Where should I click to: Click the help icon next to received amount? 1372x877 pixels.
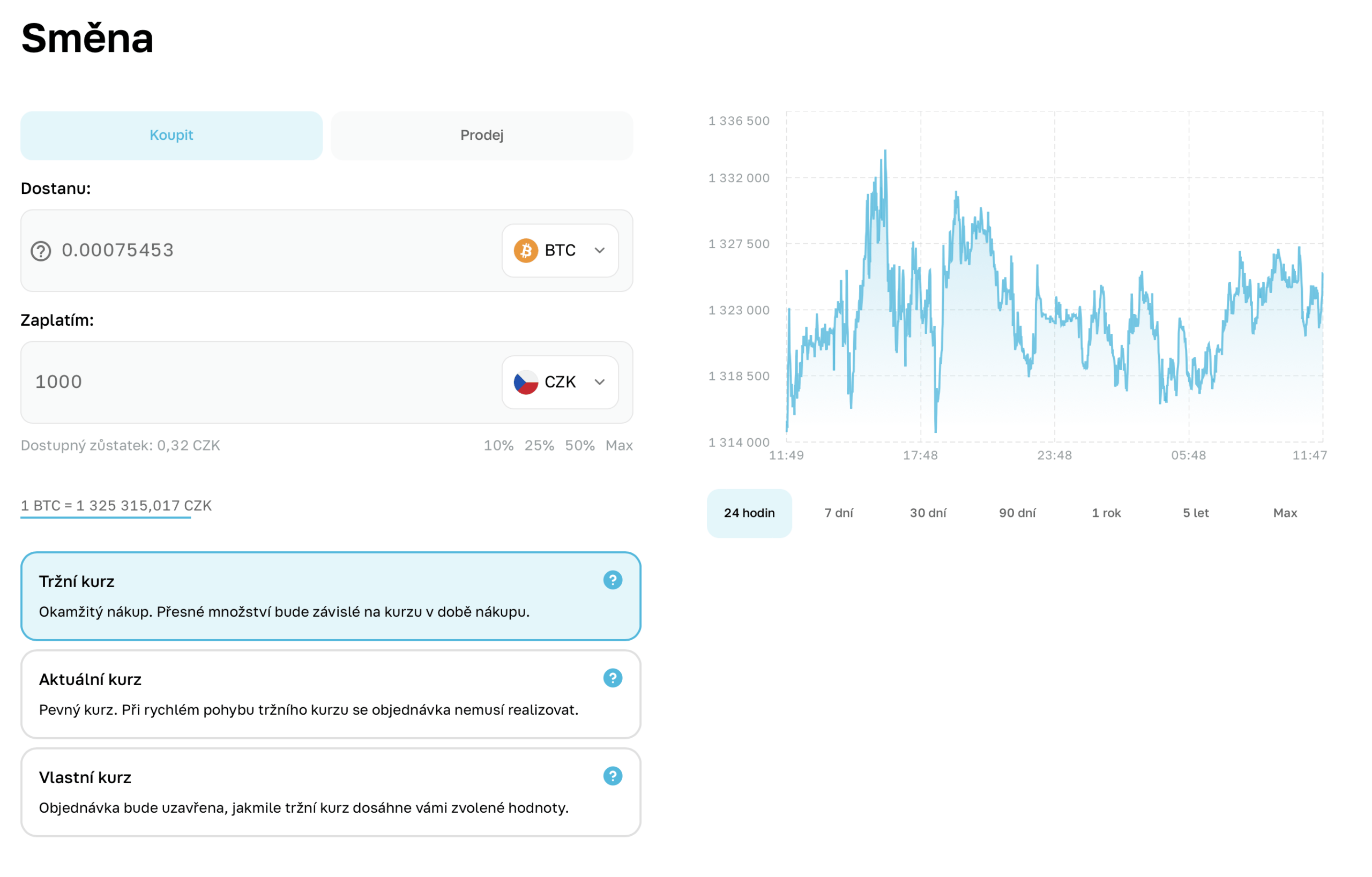41,251
